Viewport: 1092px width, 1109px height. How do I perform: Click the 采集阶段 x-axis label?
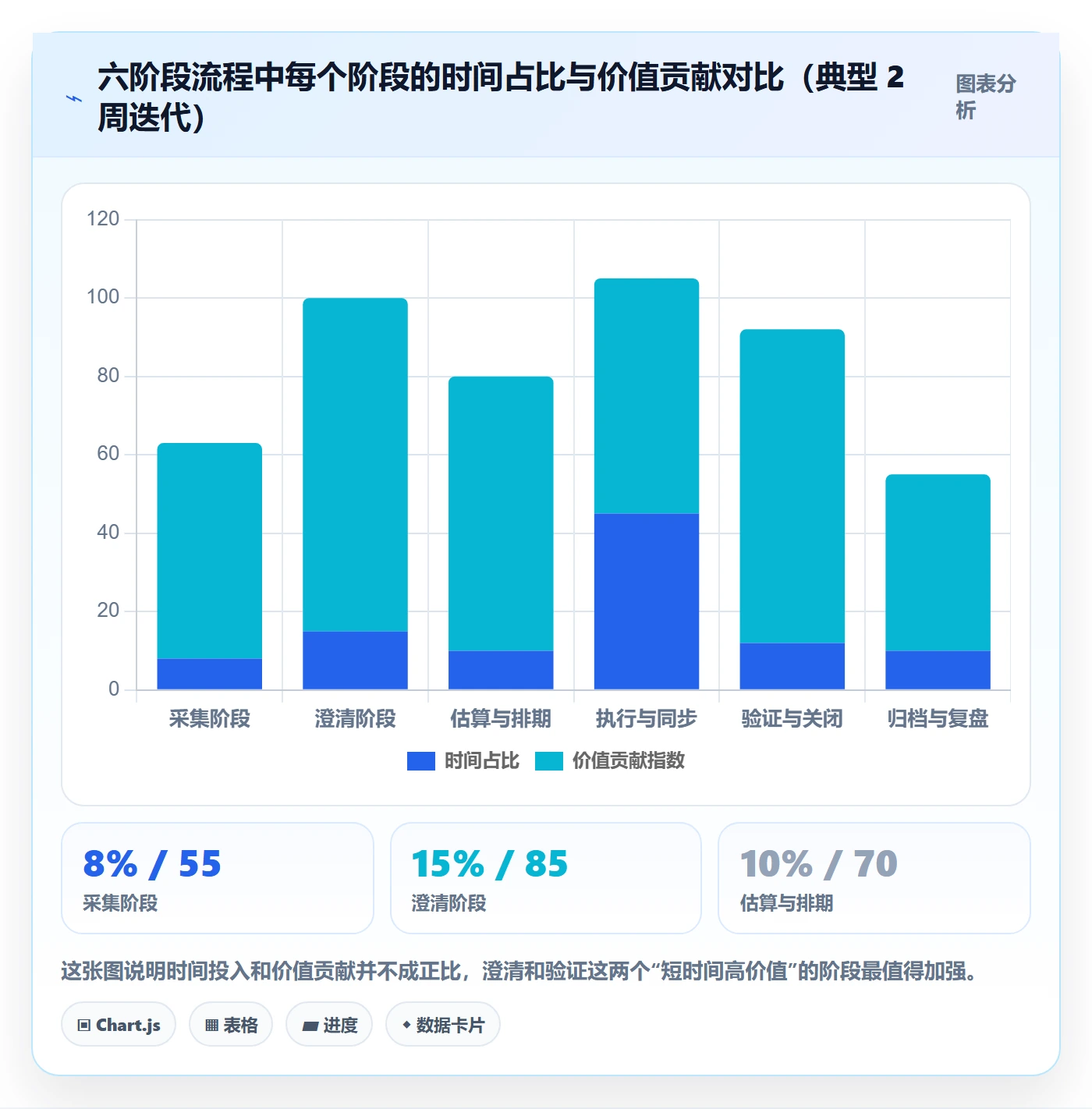coord(210,718)
